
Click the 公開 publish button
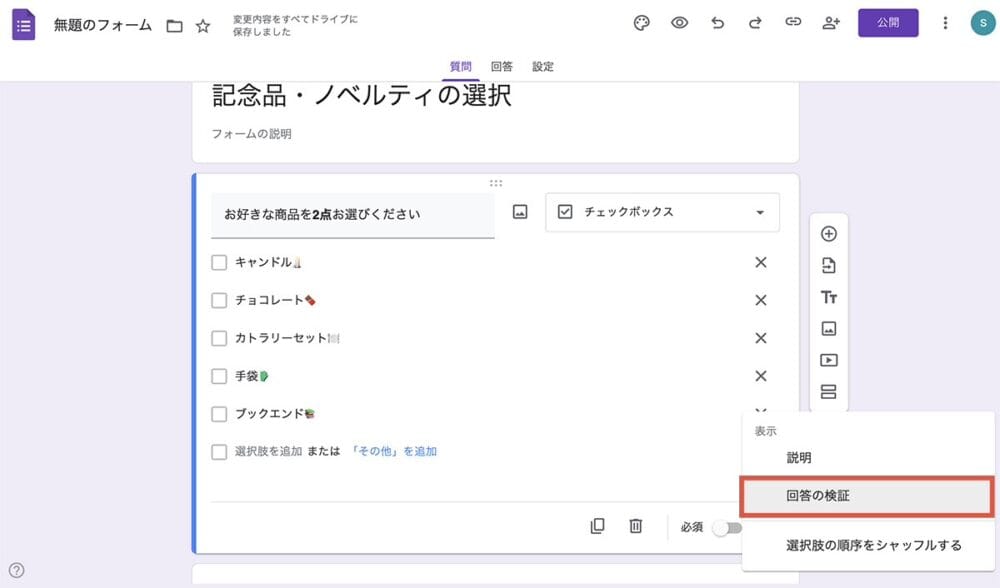886,22
